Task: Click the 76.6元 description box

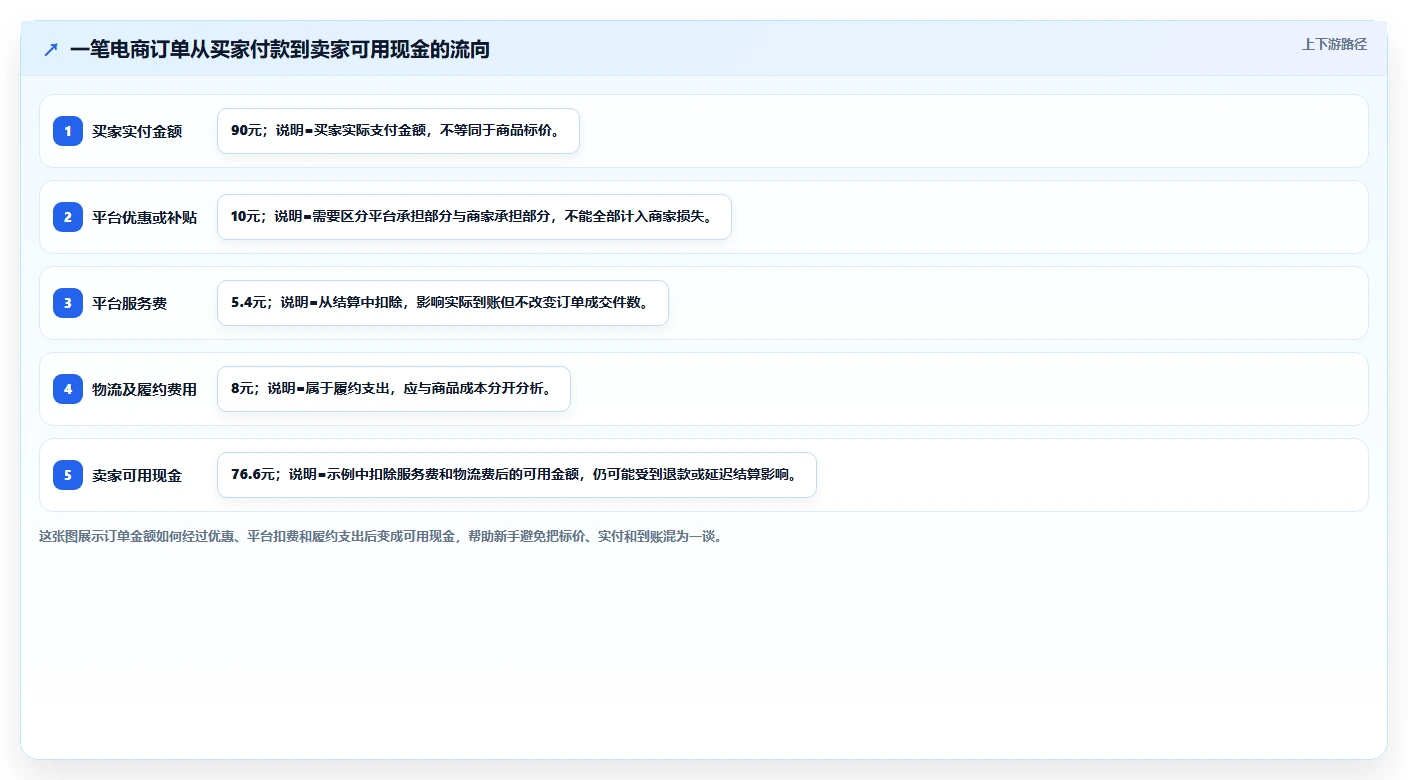Action: [x=516, y=475]
